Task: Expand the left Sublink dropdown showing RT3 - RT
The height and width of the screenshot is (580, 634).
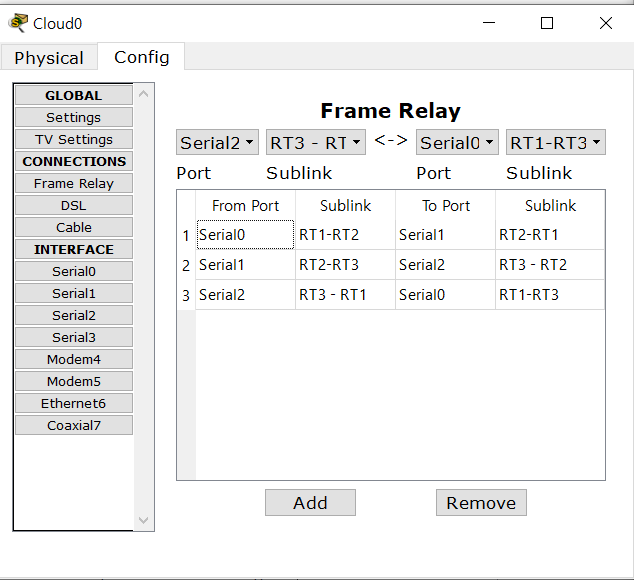Action: (315, 142)
